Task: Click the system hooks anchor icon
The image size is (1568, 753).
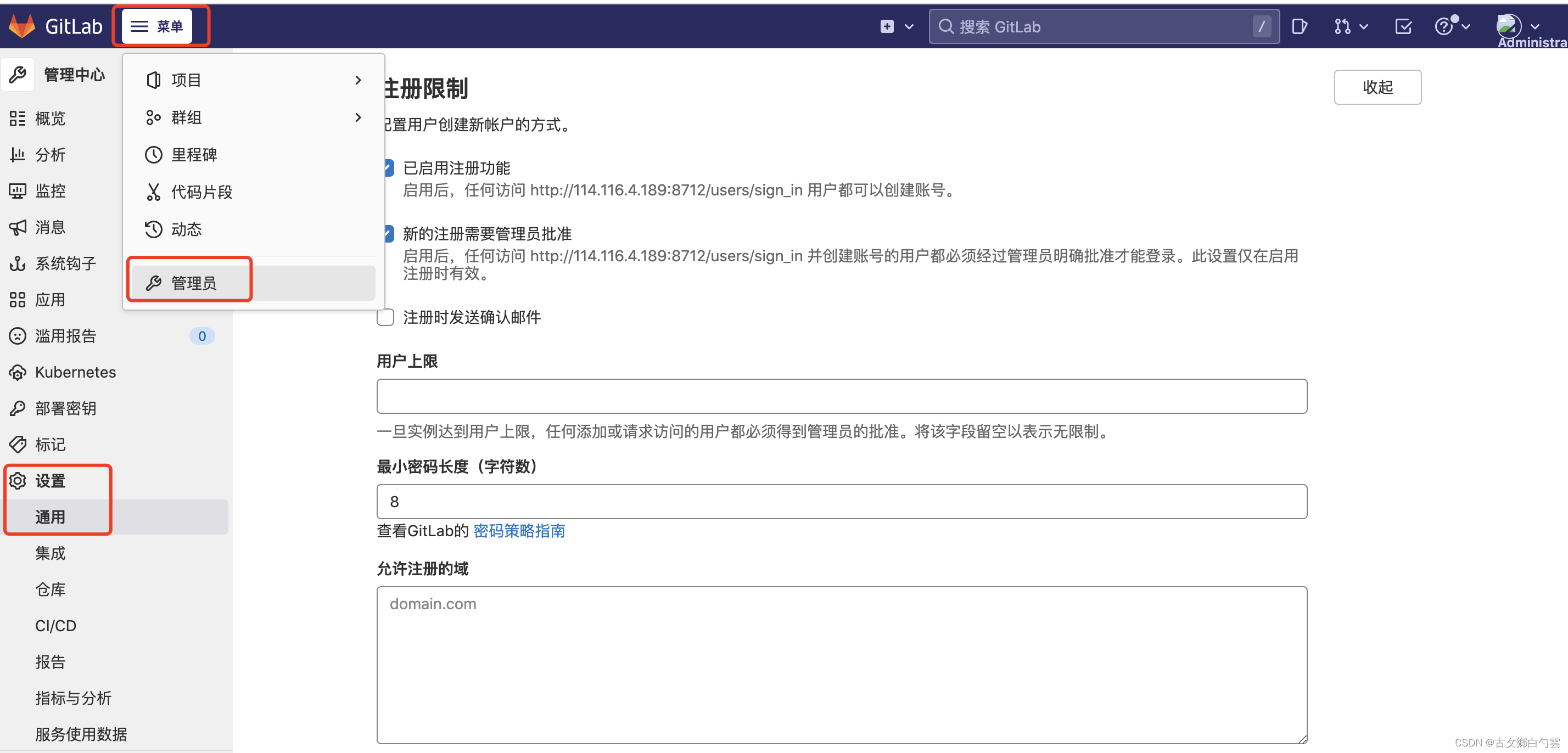Action: [18, 263]
